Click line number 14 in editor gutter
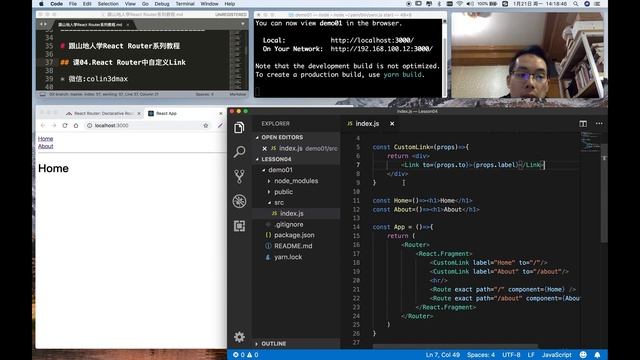640x360 pixels. click(356, 227)
